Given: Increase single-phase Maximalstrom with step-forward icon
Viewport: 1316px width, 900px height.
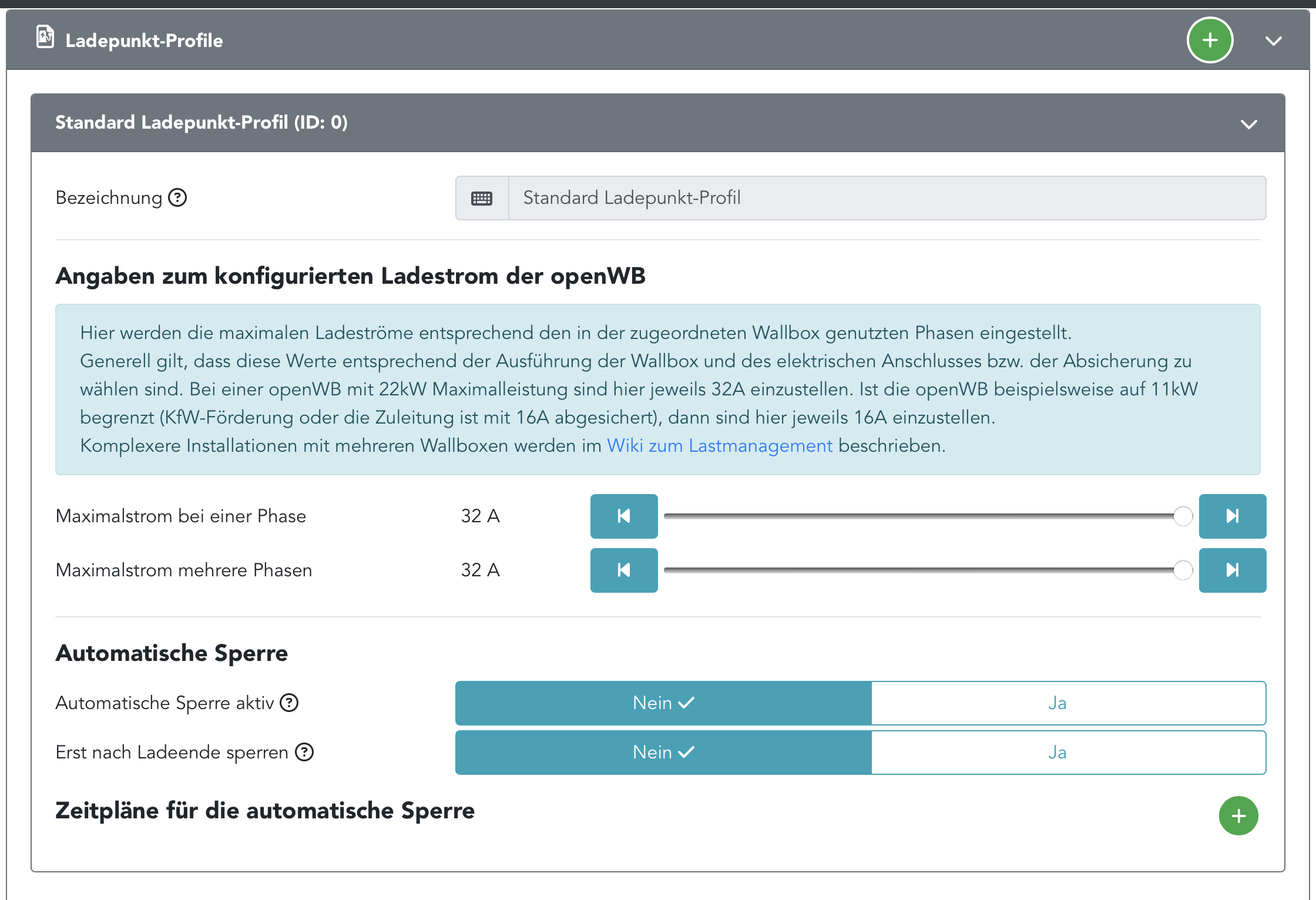Looking at the screenshot, I should pyautogui.click(x=1232, y=516).
